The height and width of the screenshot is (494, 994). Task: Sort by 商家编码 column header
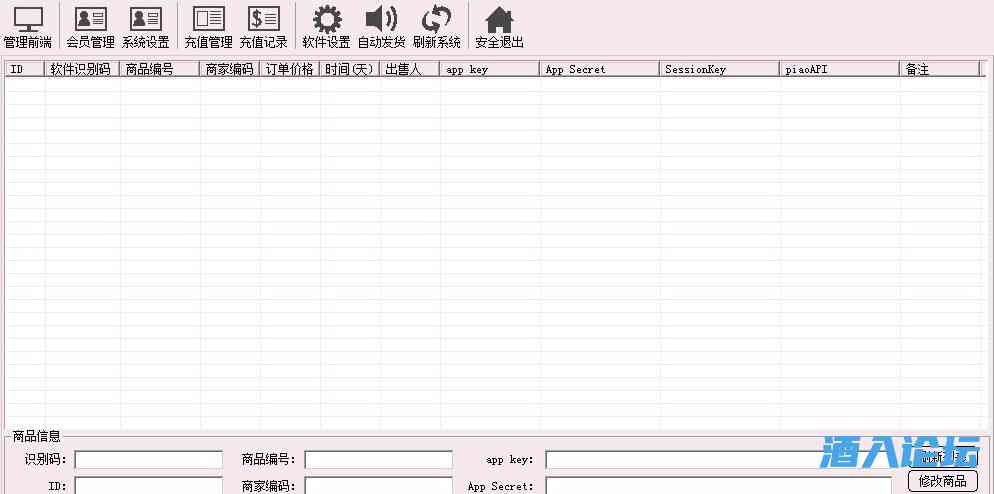point(230,69)
